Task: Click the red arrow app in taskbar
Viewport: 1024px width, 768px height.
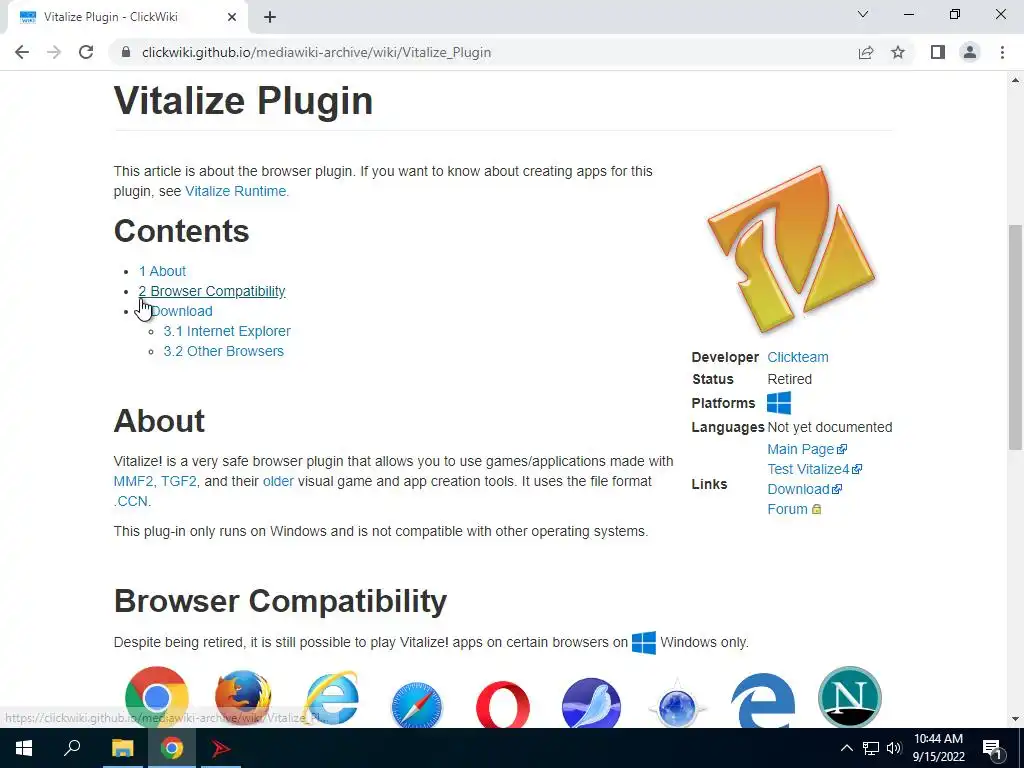Action: point(221,748)
